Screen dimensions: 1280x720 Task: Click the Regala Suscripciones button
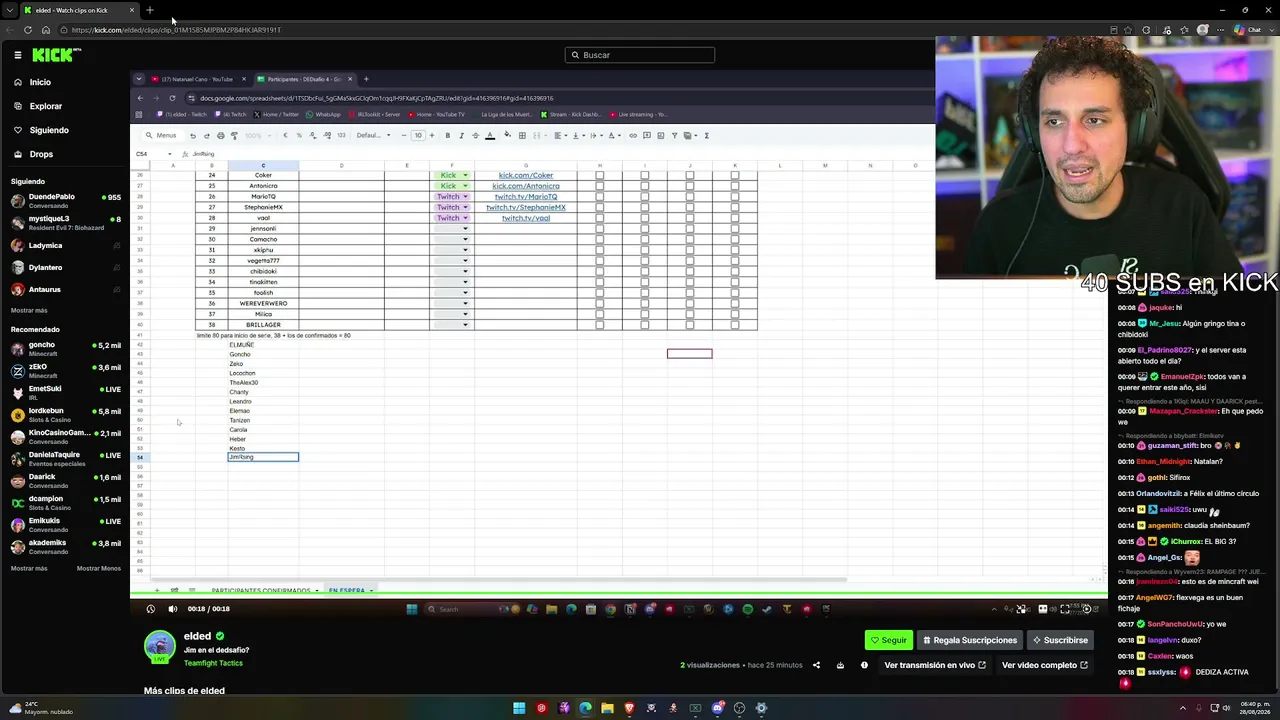[x=969, y=640]
